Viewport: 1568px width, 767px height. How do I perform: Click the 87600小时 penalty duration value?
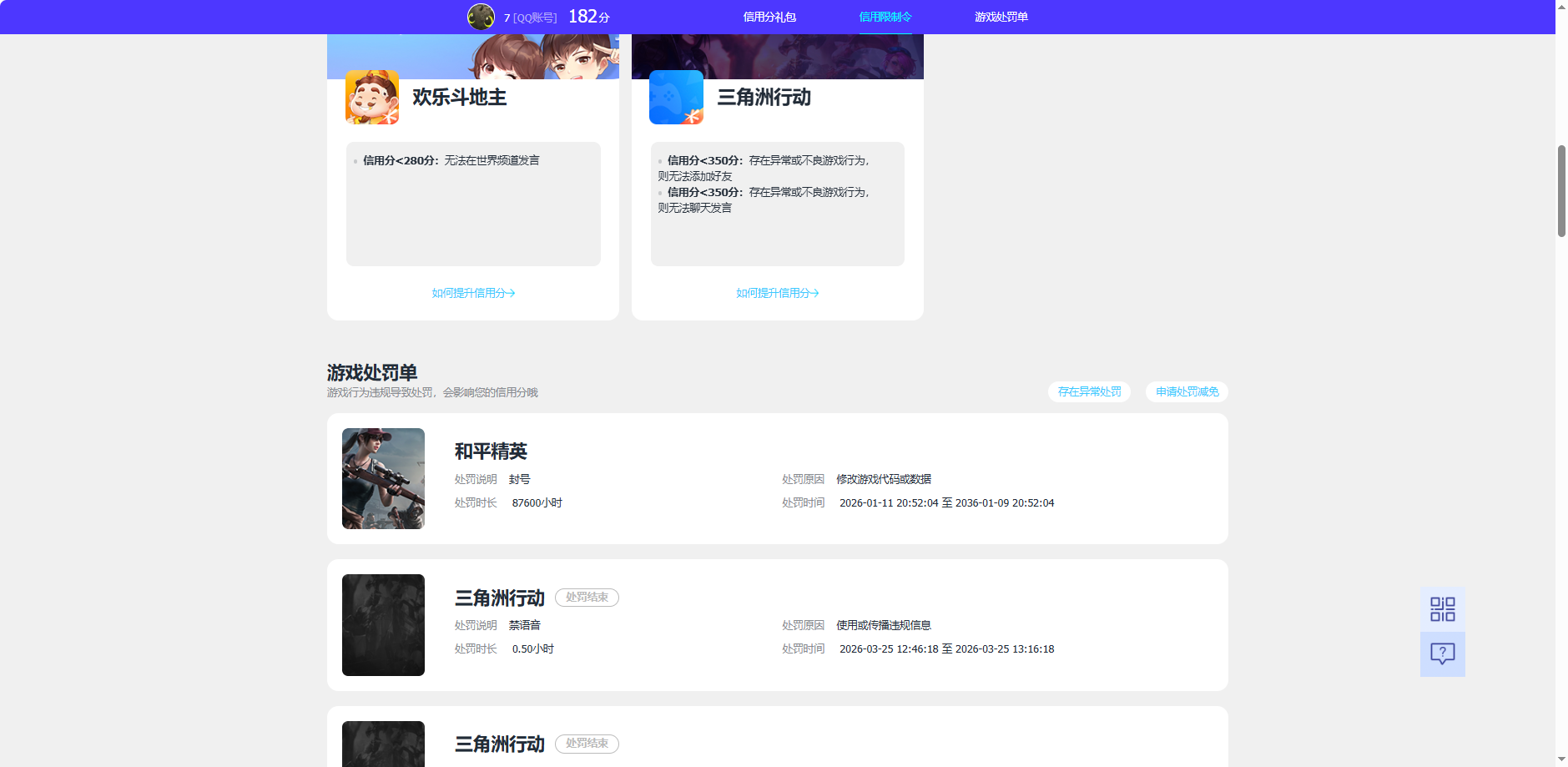tap(537, 503)
